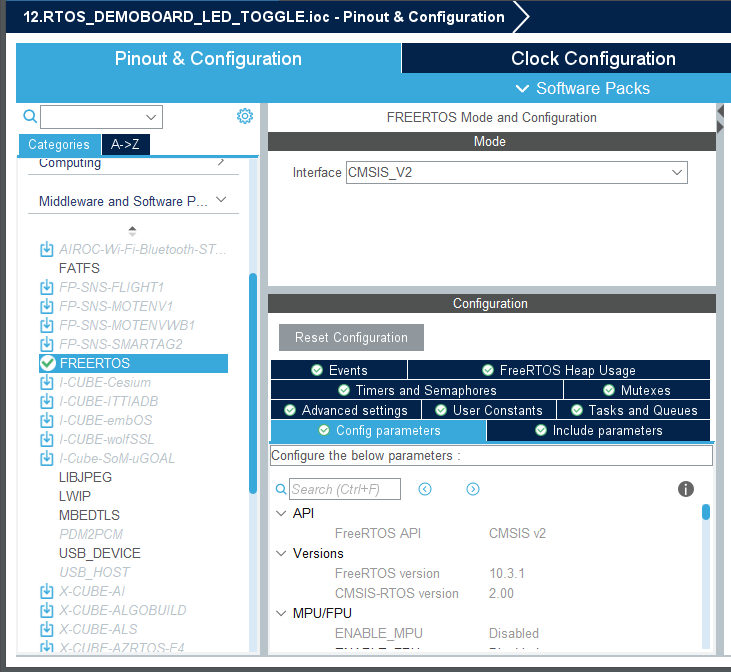Collapse the API parameter group
Image resolution: width=731 pixels, height=672 pixels.
(x=281, y=513)
